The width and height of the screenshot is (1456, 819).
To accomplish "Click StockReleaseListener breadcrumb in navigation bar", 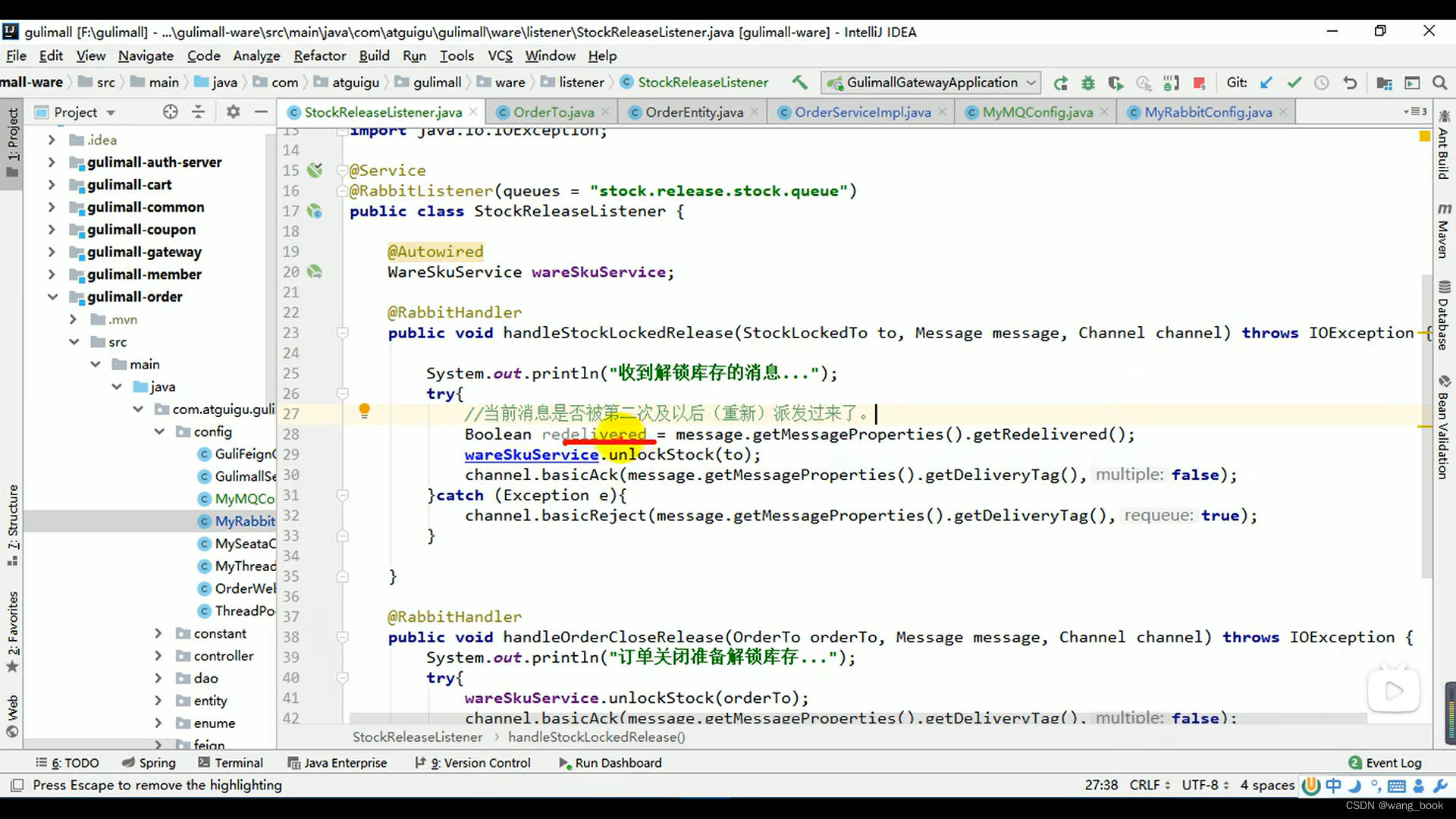I will 695,82.
